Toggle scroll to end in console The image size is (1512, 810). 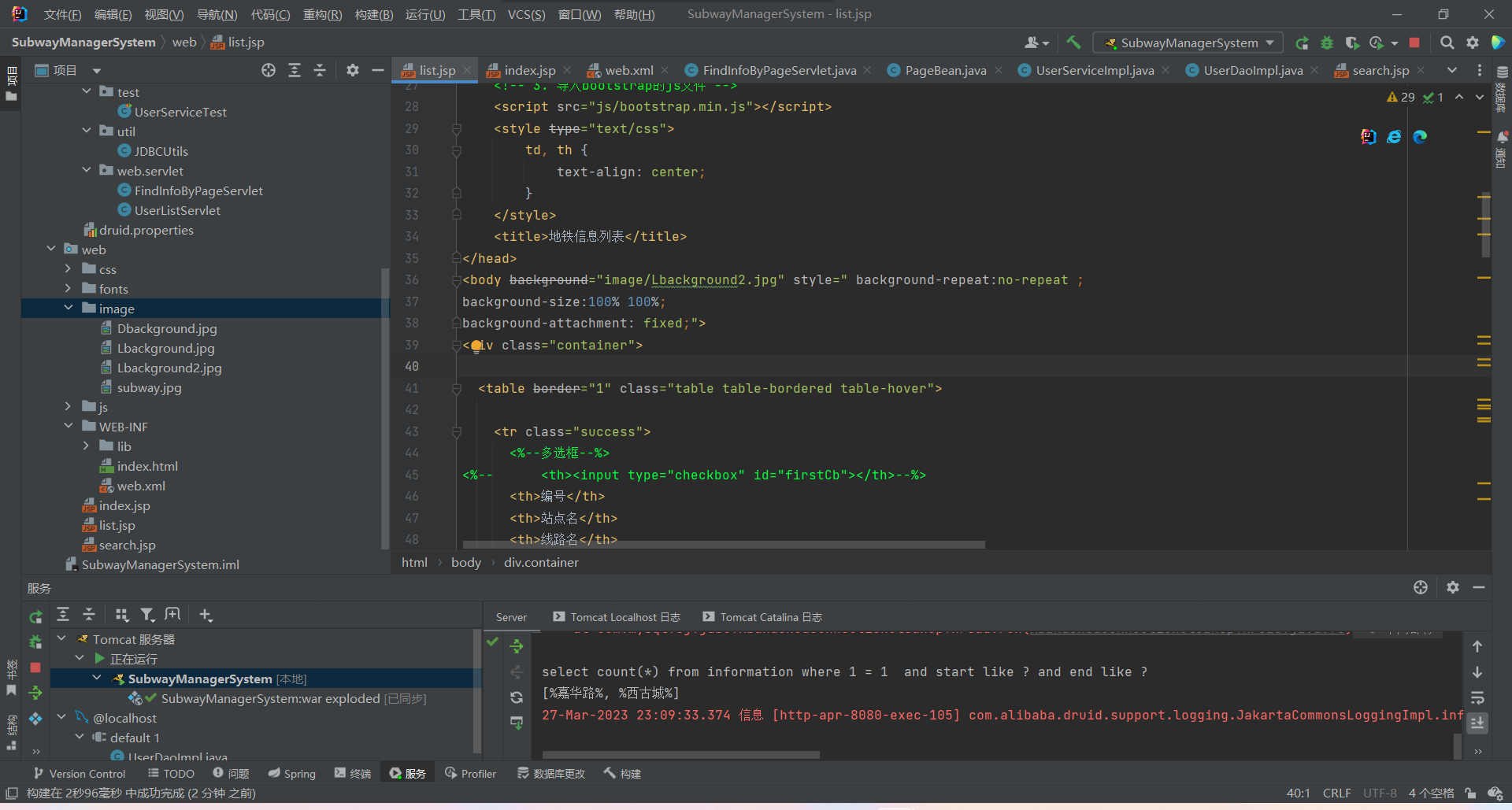click(1477, 723)
